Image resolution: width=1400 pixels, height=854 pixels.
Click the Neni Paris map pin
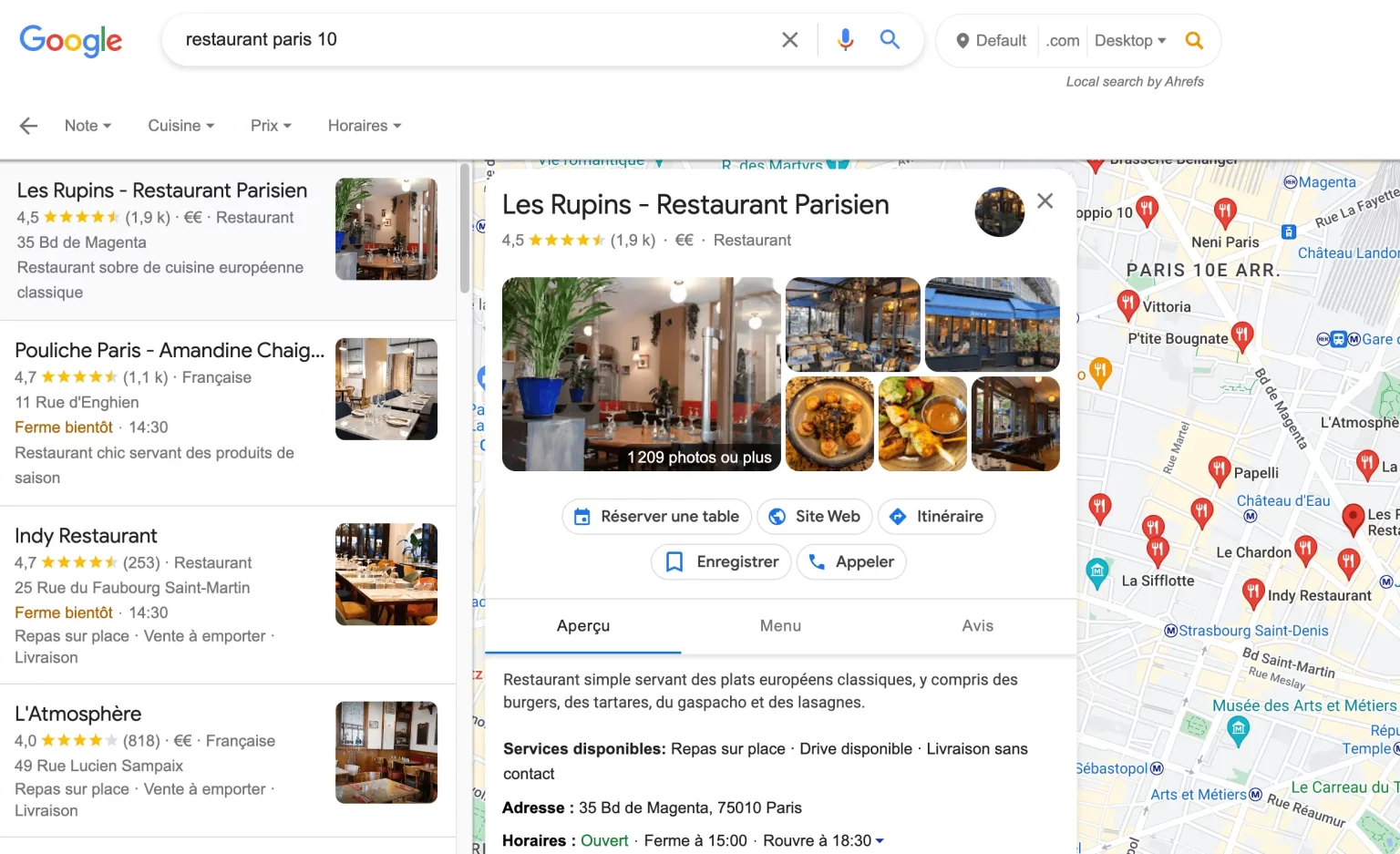pyautogui.click(x=1225, y=213)
